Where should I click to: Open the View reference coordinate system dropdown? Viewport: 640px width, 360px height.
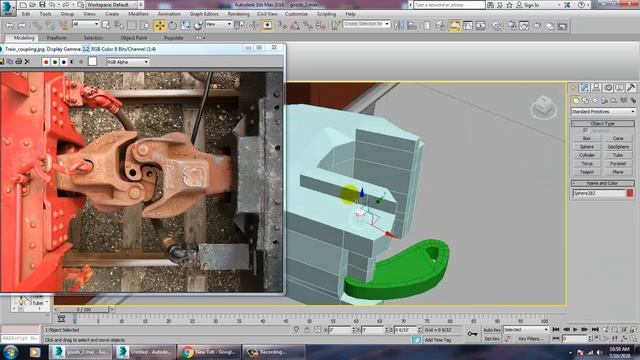point(218,24)
